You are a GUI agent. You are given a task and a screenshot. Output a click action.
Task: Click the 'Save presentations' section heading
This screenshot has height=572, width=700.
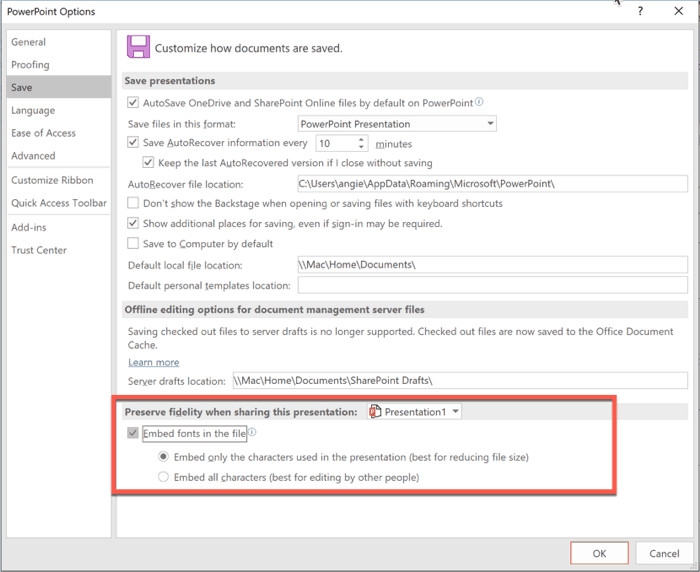click(170, 81)
